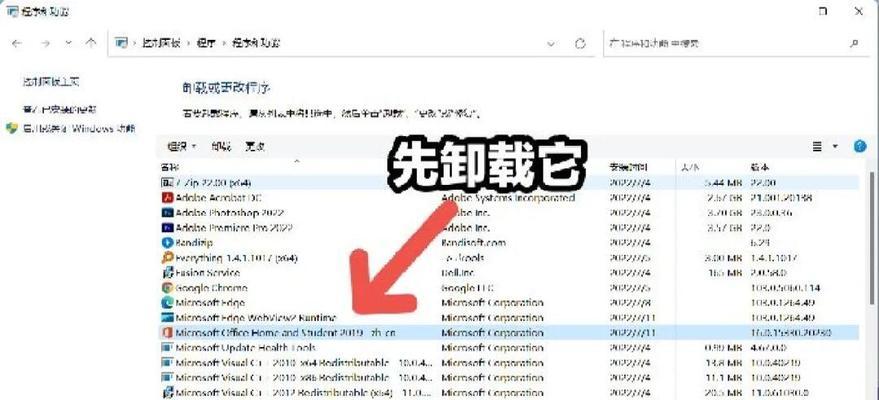879x400 pixels.
Task: Refresh the address bar location
Action: click(580, 44)
